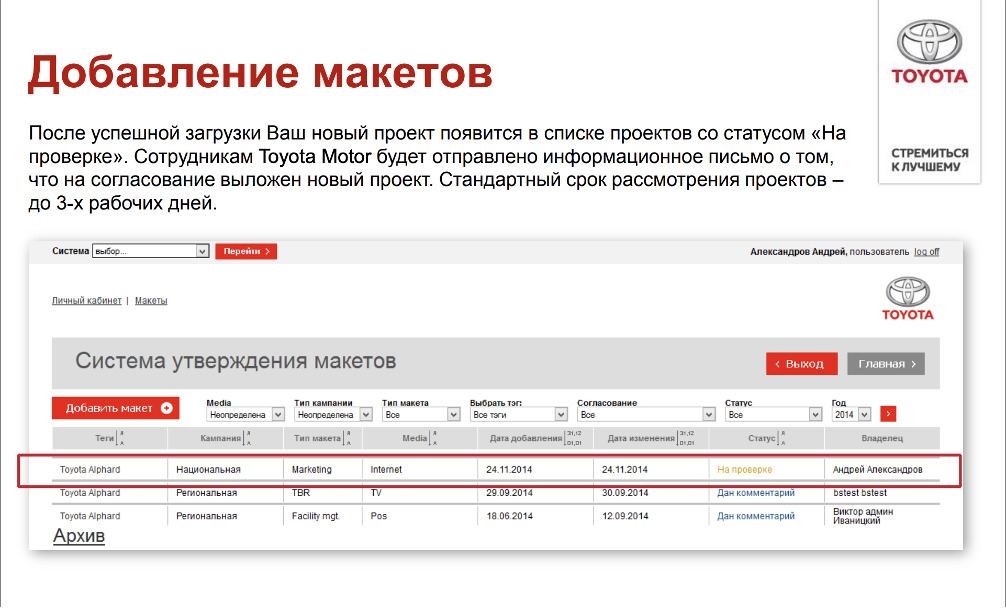
Task: Click Facility mgt. type cell
Action: pos(316,516)
